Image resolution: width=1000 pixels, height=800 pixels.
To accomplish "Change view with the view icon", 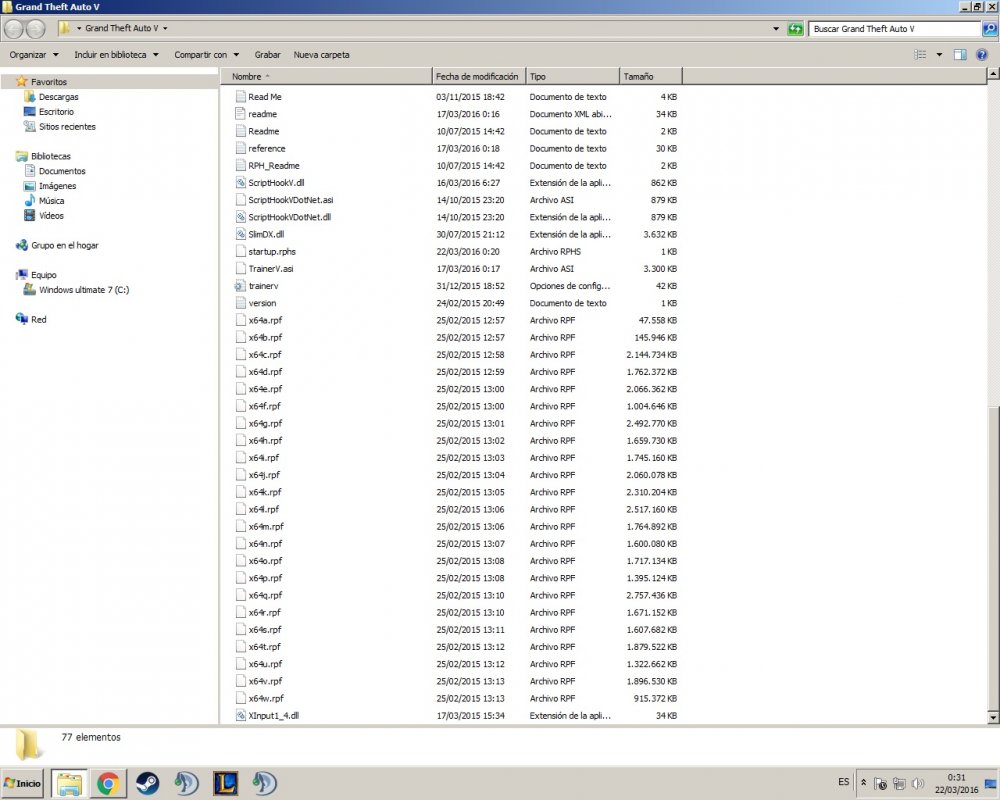I will (x=920, y=55).
